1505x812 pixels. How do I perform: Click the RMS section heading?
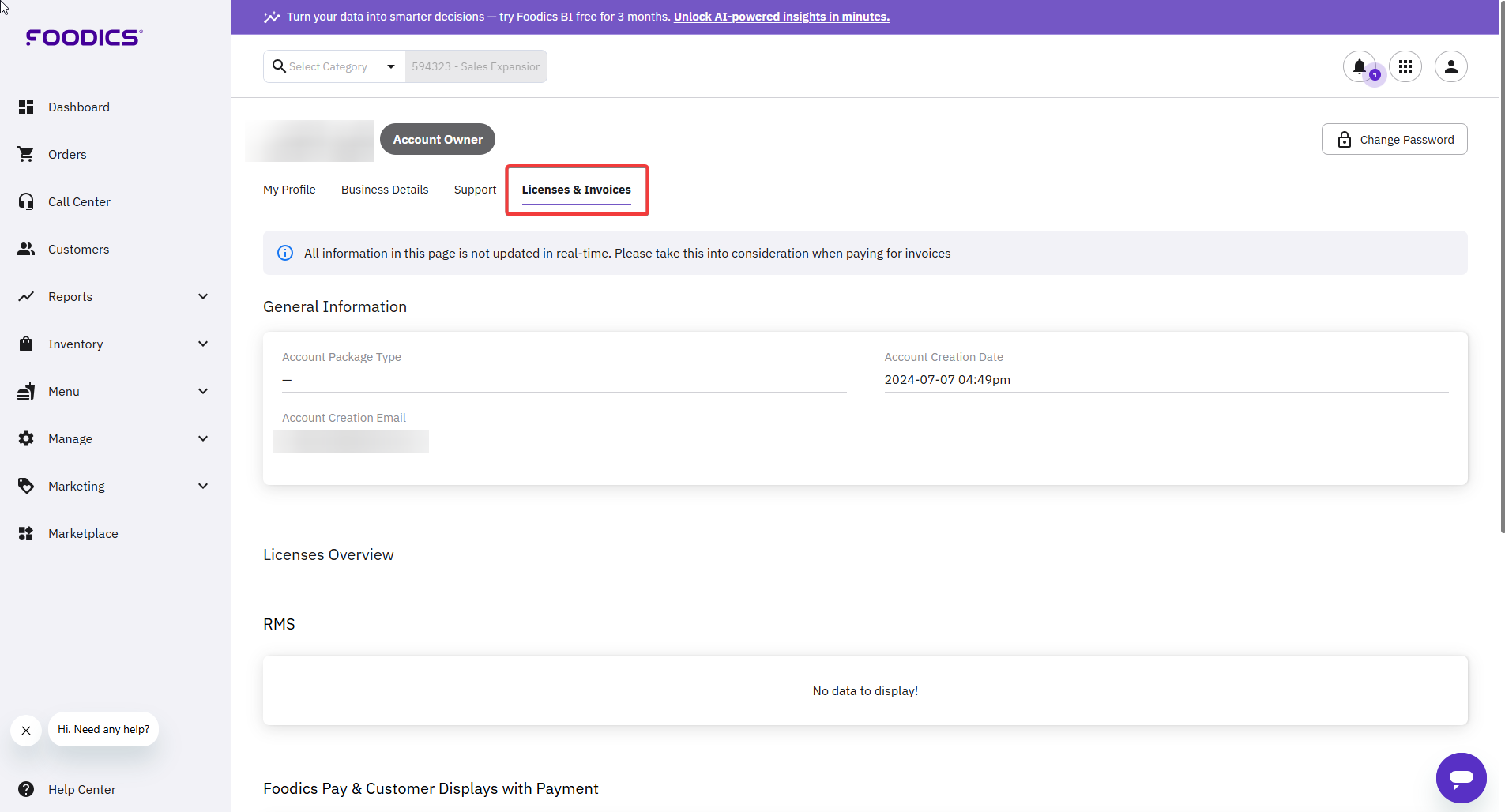click(279, 624)
